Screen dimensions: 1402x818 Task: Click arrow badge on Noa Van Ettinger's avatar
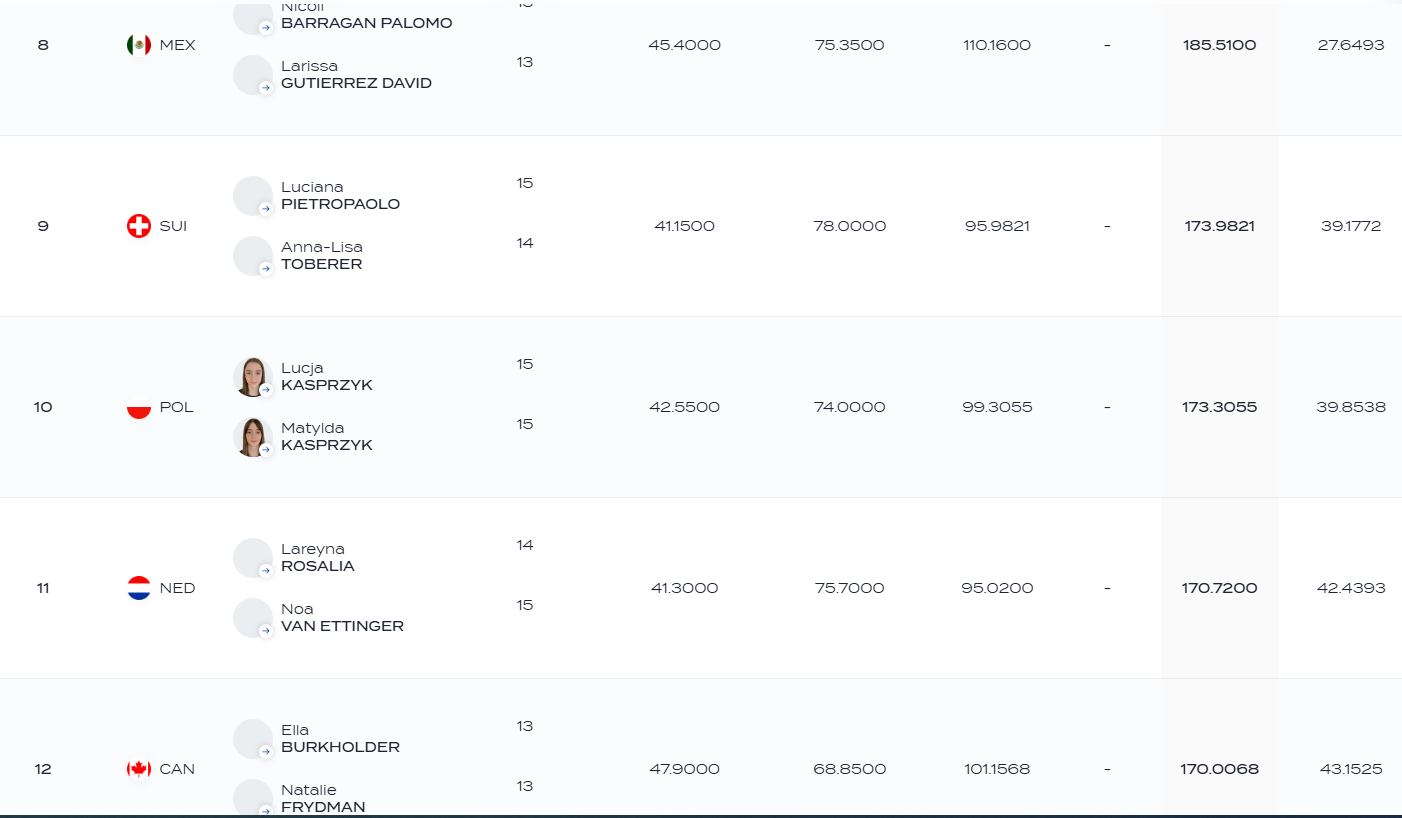[266, 631]
